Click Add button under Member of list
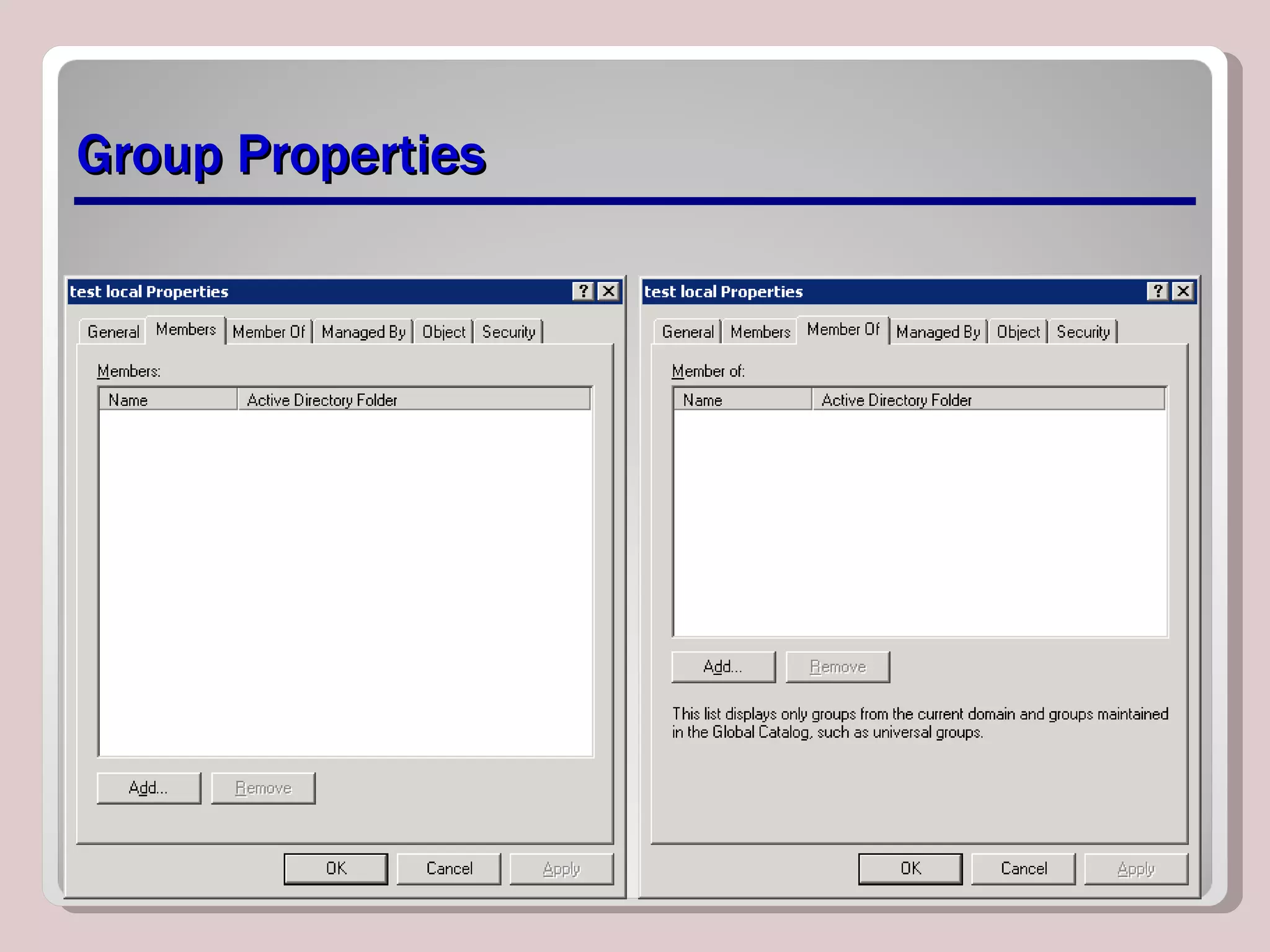This screenshot has width=1270, height=952. tap(724, 667)
